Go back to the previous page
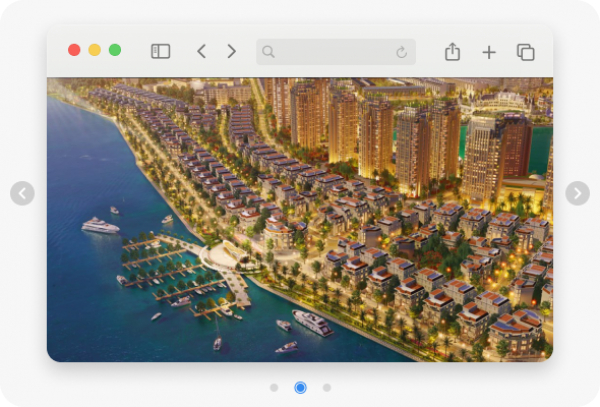 (x=201, y=51)
